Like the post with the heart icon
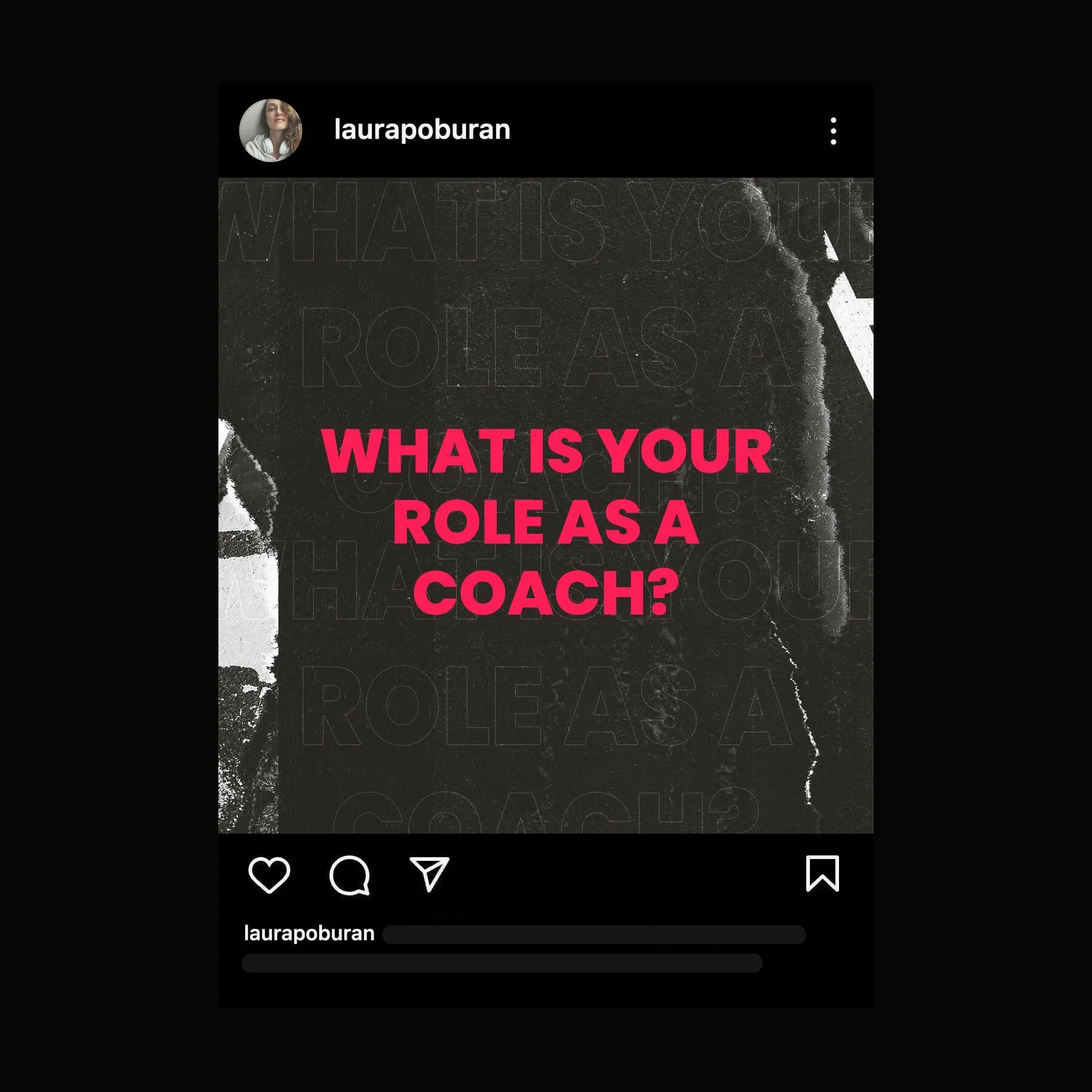This screenshot has height=1092, width=1092. tap(269, 875)
